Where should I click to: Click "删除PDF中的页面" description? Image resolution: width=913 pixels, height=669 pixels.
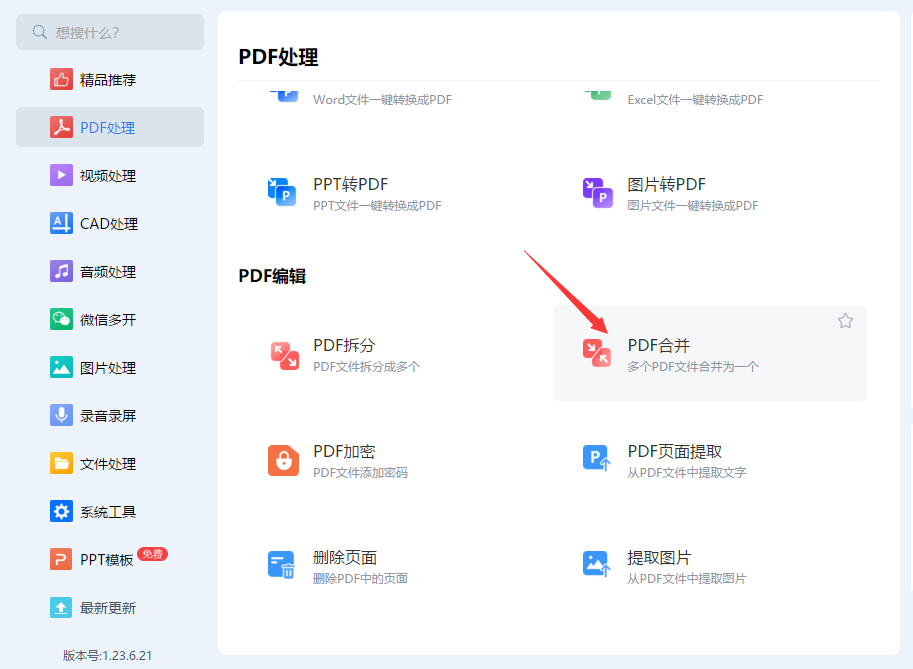[360, 578]
